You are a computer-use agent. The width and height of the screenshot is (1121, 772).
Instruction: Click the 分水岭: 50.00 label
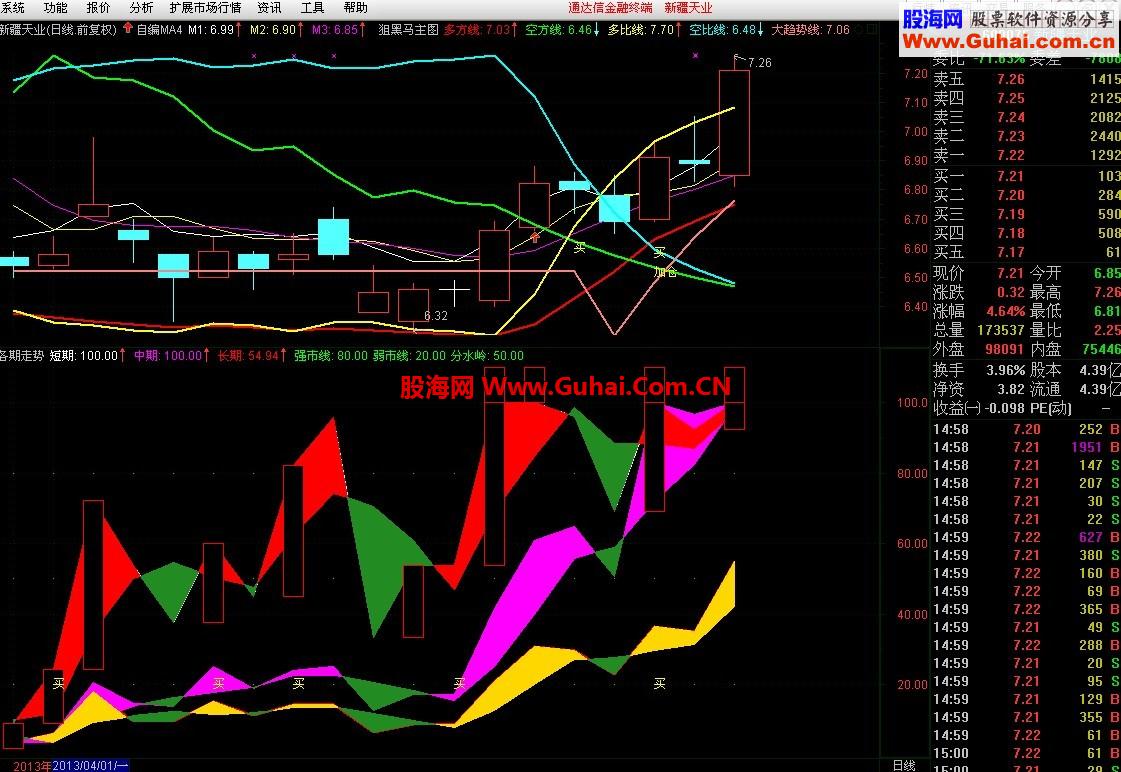pos(487,355)
